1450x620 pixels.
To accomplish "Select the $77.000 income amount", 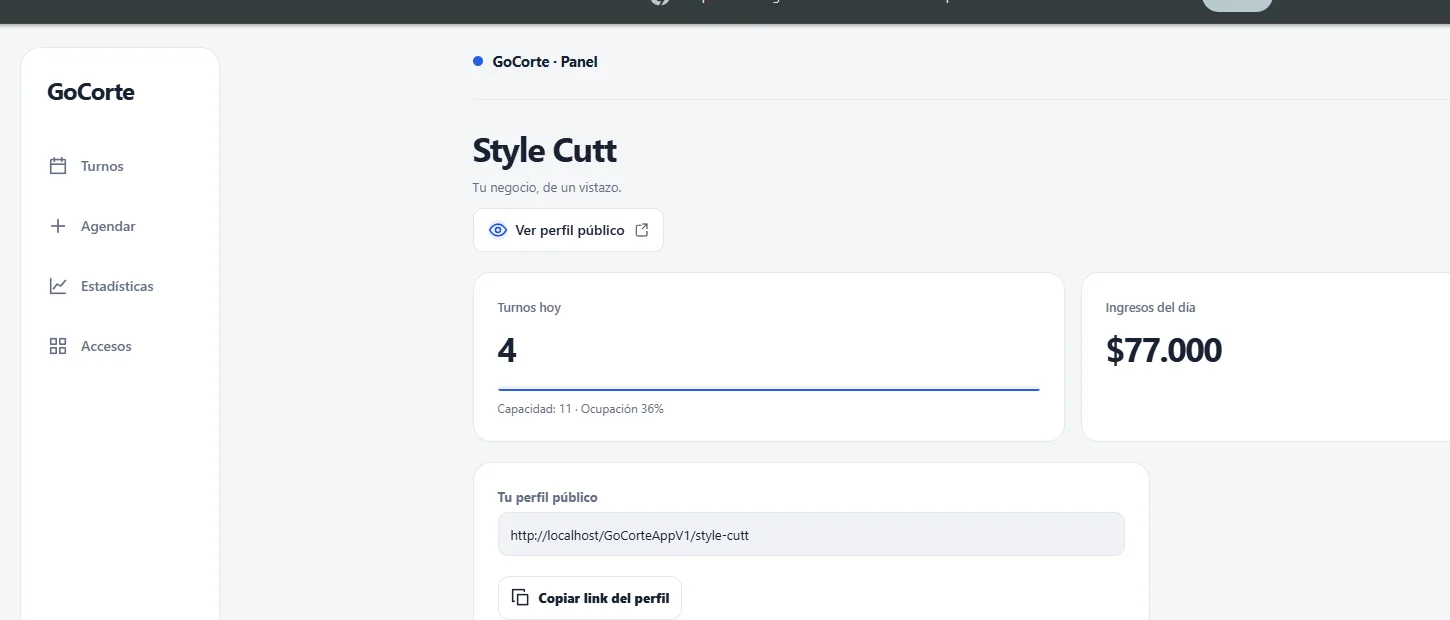I will (1164, 351).
